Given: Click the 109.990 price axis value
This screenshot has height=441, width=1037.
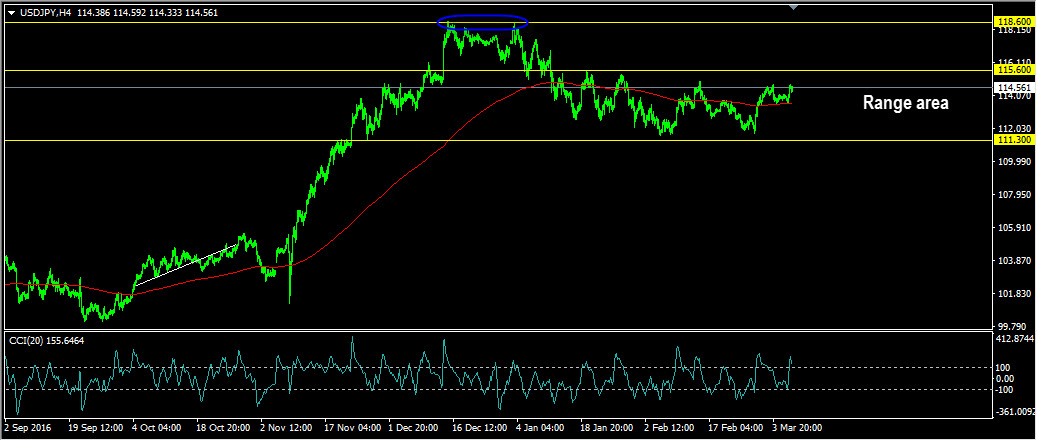Looking at the screenshot, I should pyautogui.click(x=1014, y=161).
